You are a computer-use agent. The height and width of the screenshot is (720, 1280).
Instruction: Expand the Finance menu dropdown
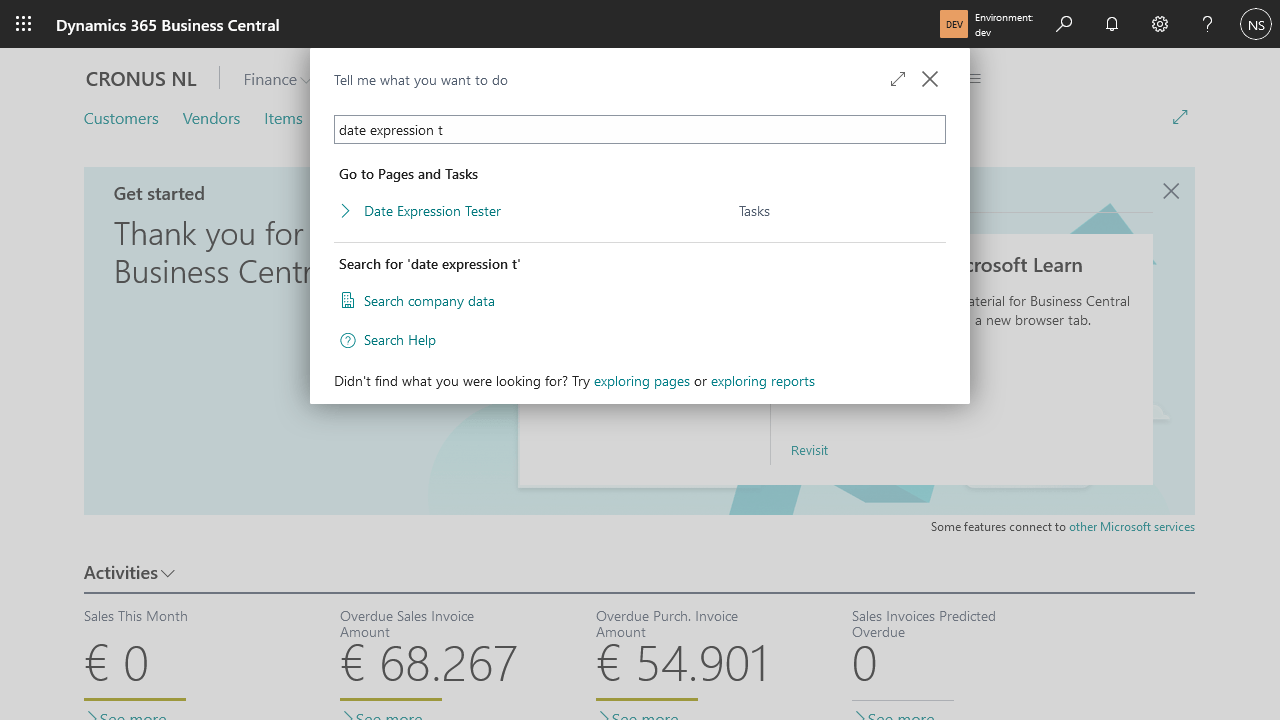[278, 79]
